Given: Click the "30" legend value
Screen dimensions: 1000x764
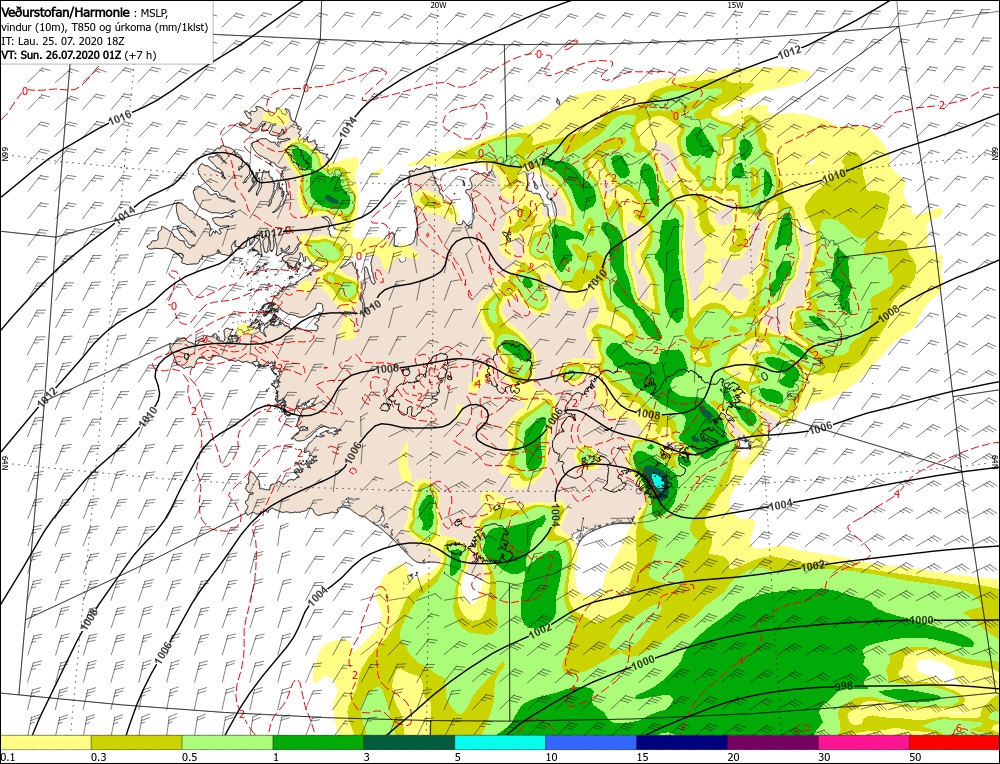Looking at the screenshot, I should point(824,757).
